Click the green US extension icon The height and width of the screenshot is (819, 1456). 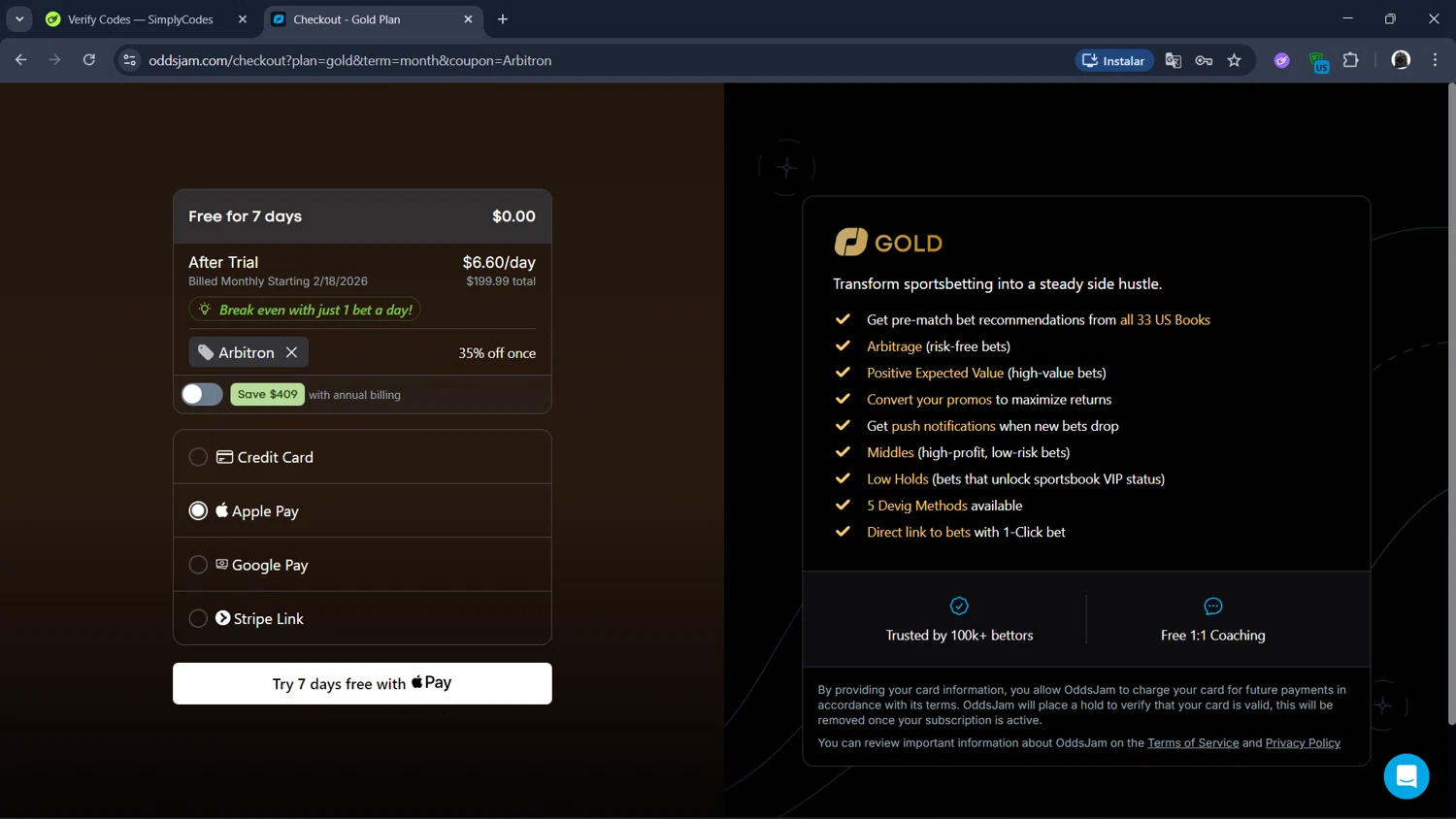[1317, 62]
